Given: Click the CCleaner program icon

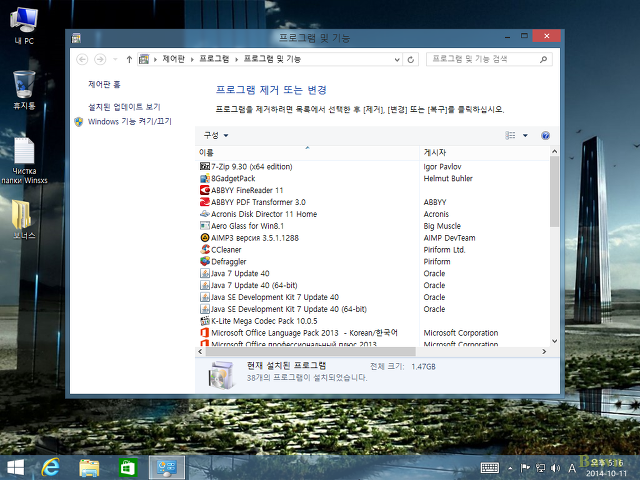Looking at the screenshot, I should [204, 249].
